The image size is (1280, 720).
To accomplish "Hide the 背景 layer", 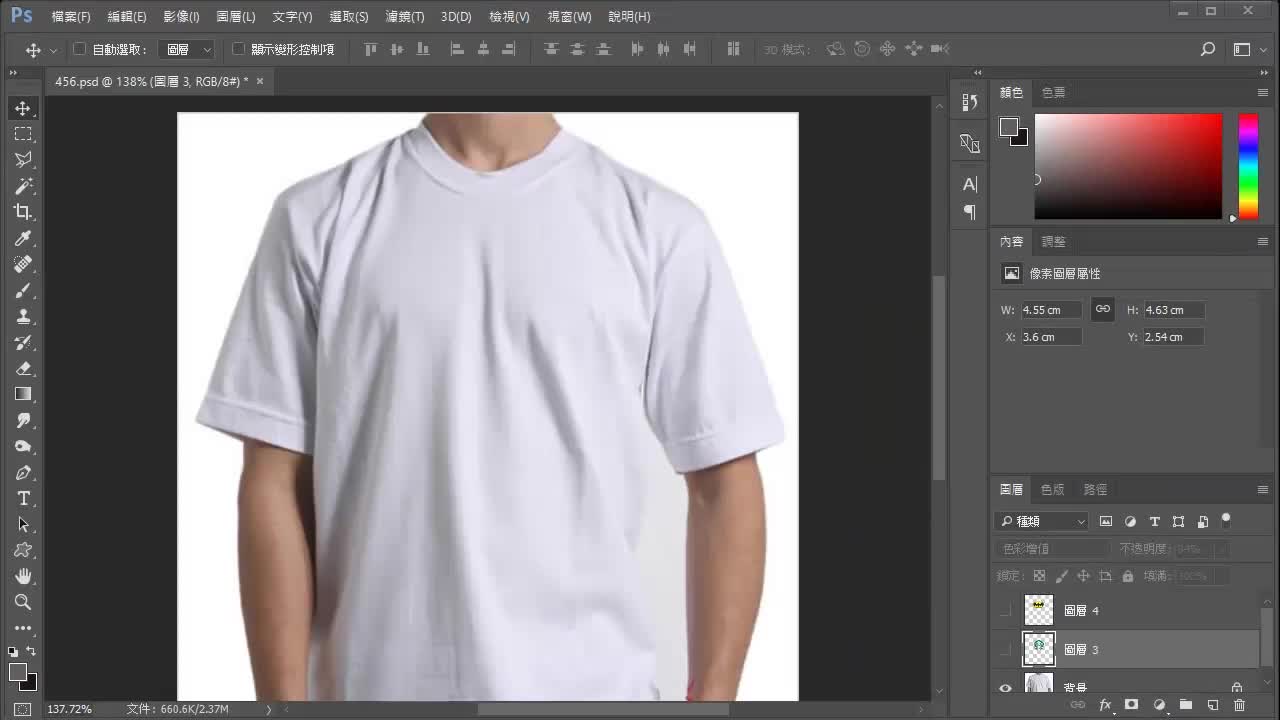I will 1005,688.
